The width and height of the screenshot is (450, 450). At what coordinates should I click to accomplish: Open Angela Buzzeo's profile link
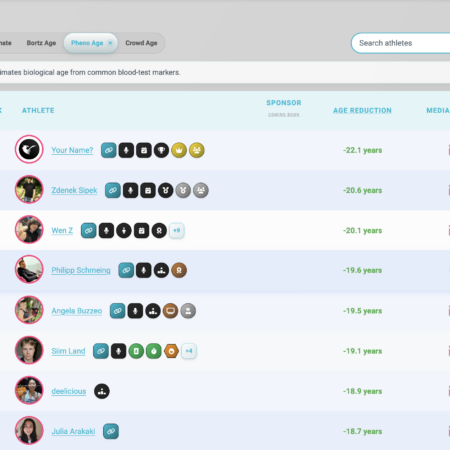[77, 311]
